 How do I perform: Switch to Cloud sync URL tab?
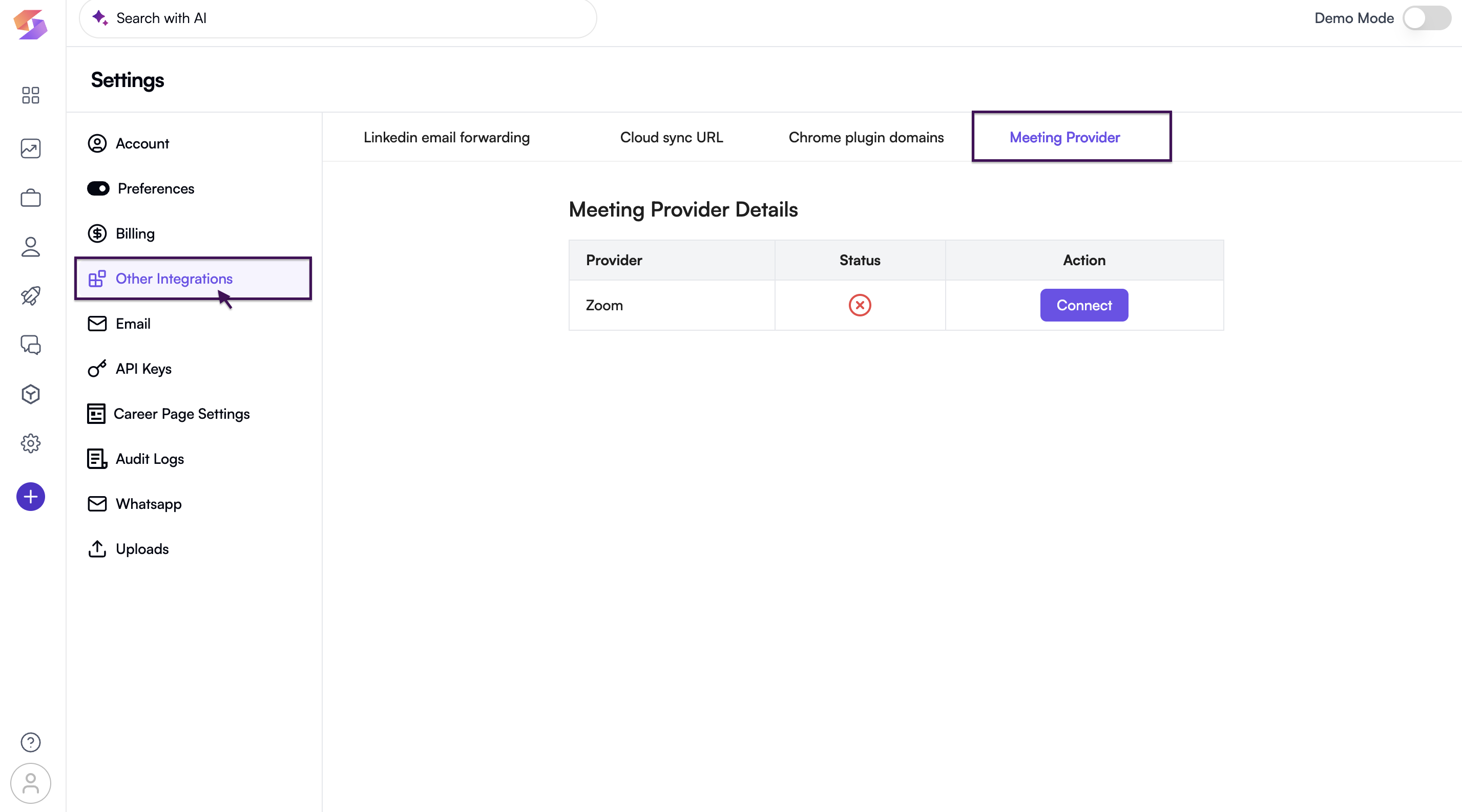tap(672, 137)
